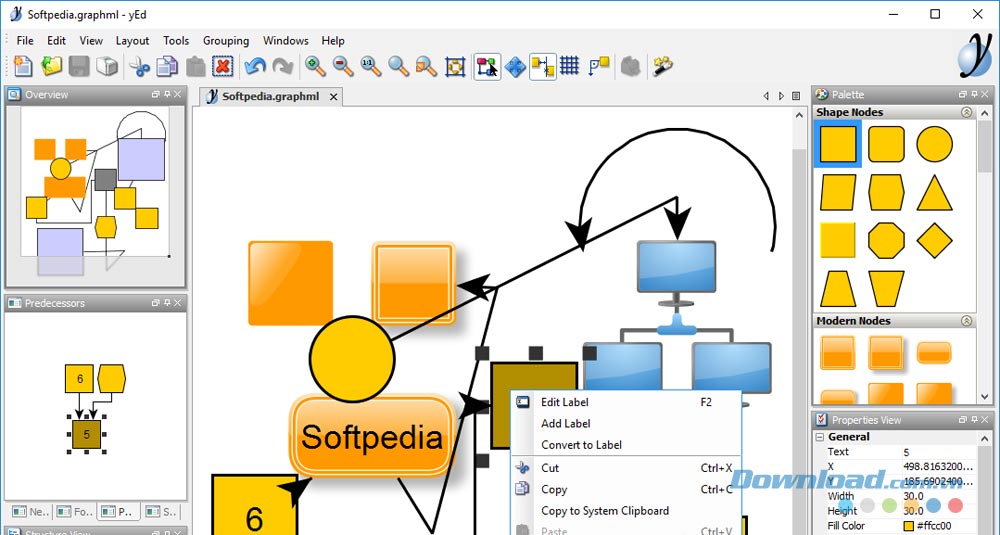Toggle selection edit mode button
1000x535 pixels.
pos(487,67)
